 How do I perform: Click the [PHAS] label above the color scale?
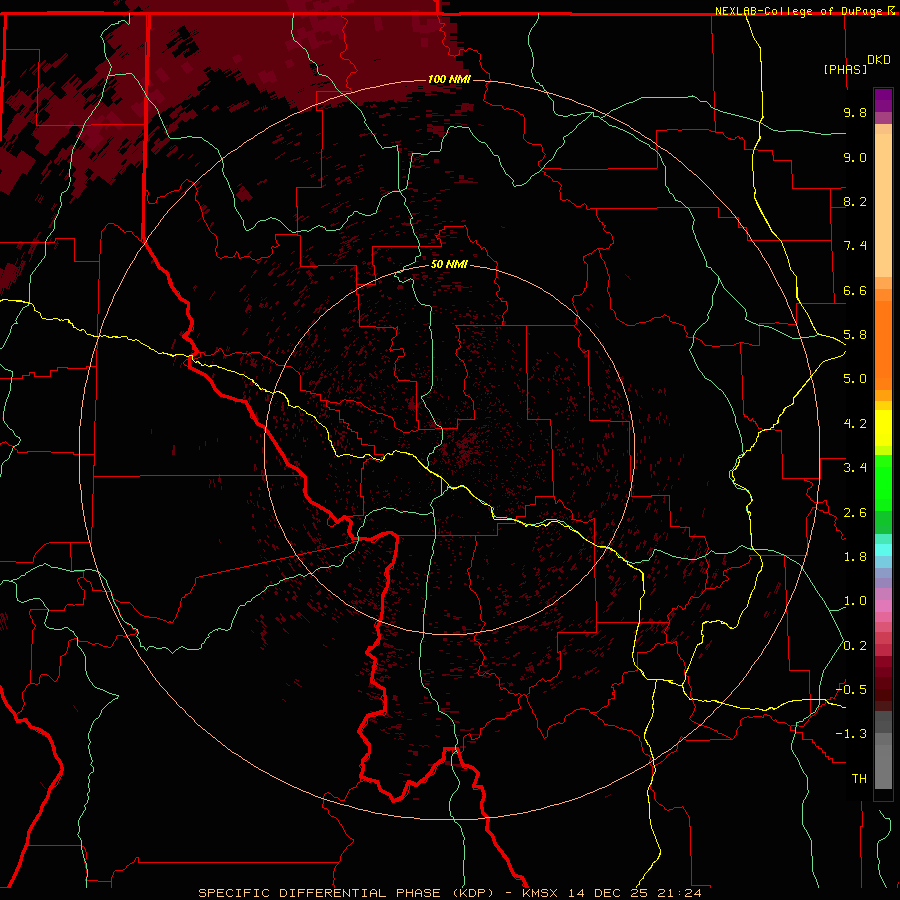click(845, 69)
